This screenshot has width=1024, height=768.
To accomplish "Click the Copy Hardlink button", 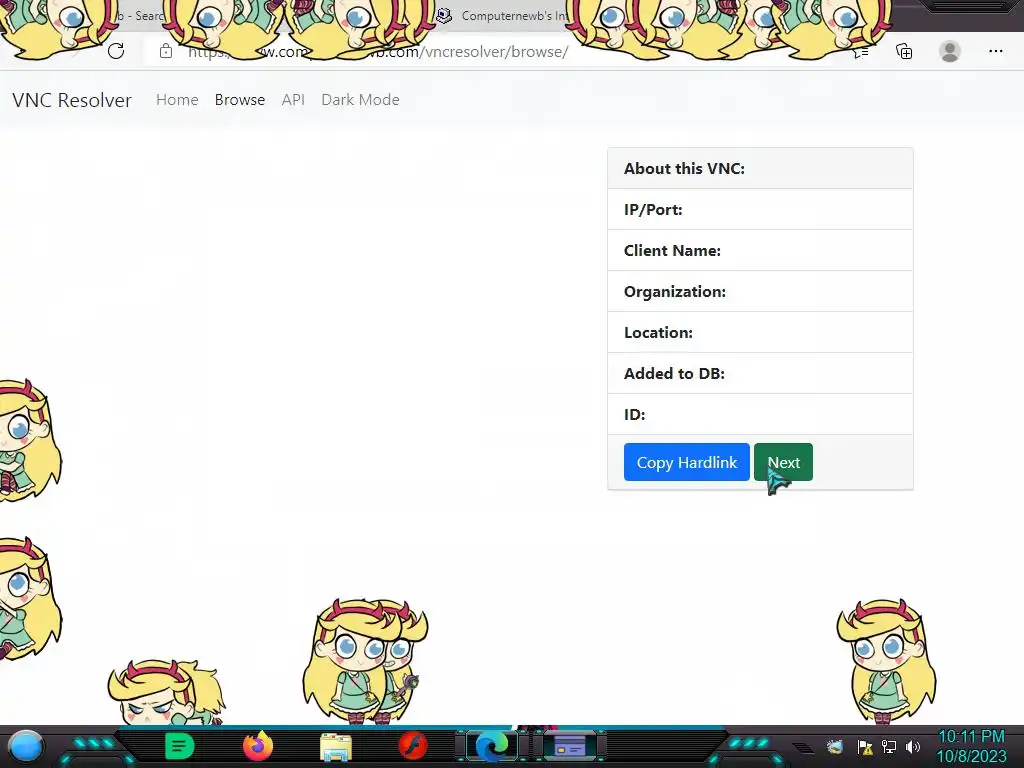I will tap(686, 462).
